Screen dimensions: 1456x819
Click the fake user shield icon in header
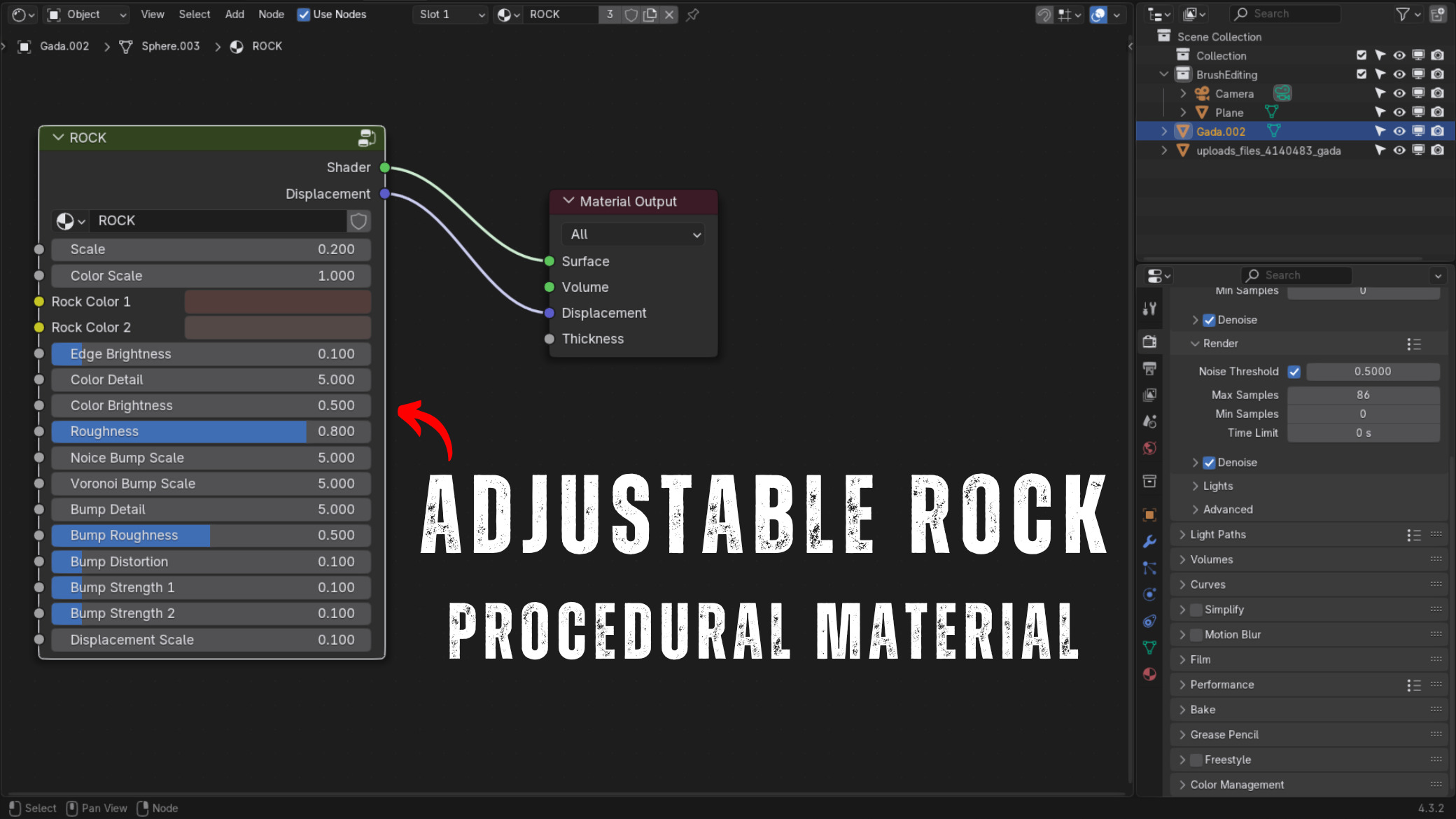631,15
